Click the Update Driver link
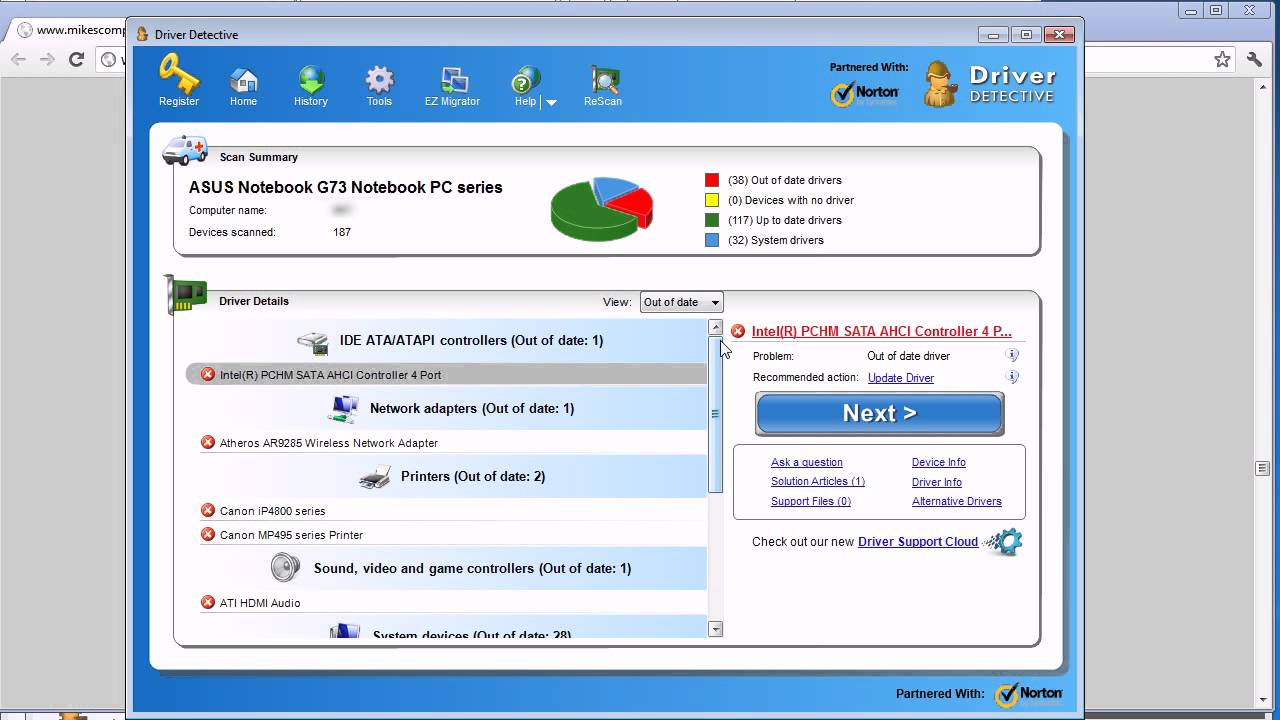This screenshot has height=720, width=1280. [x=901, y=378]
